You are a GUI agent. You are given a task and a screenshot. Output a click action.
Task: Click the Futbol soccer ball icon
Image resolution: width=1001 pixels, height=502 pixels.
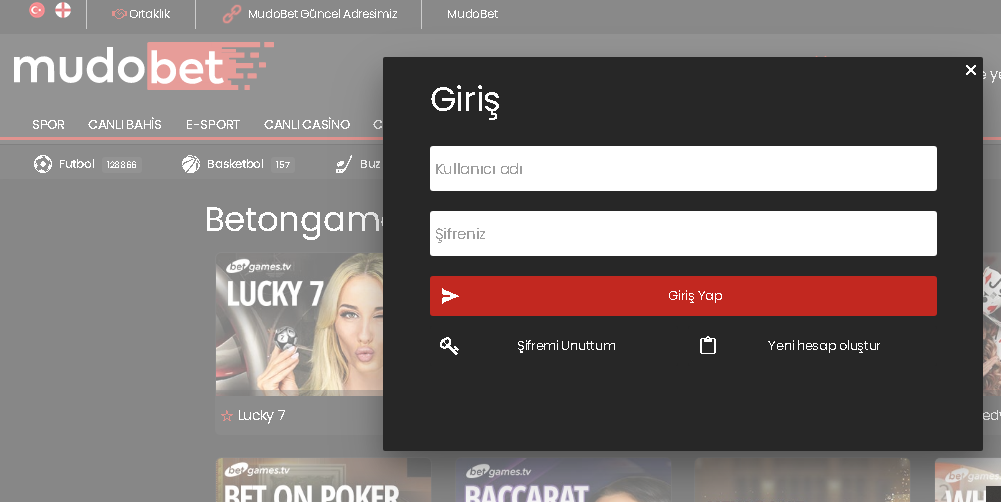click(43, 164)
